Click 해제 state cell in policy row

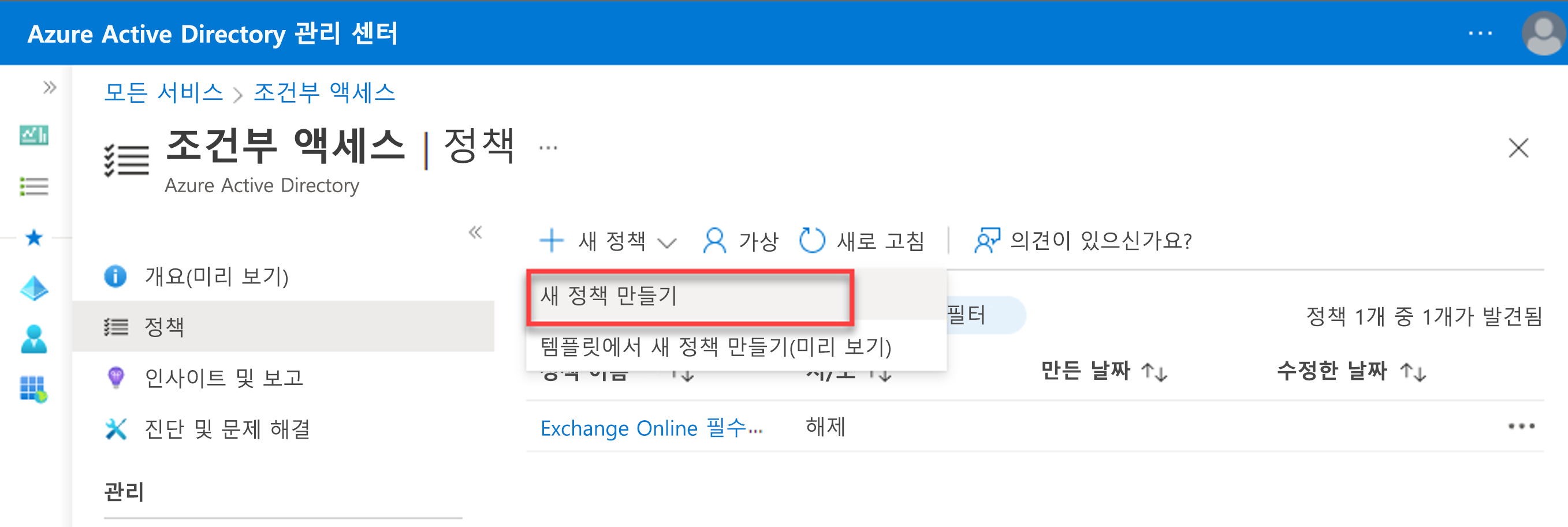825,427
